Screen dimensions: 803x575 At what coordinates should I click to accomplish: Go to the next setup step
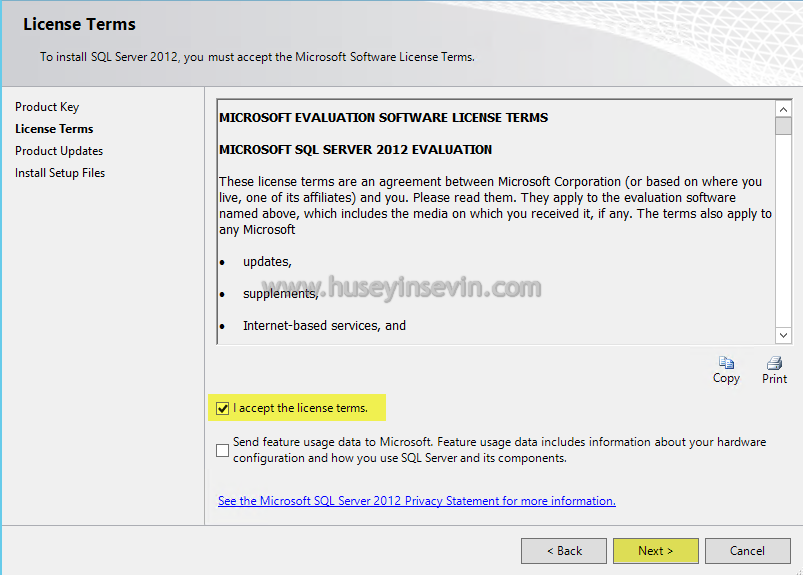point(656,551)
